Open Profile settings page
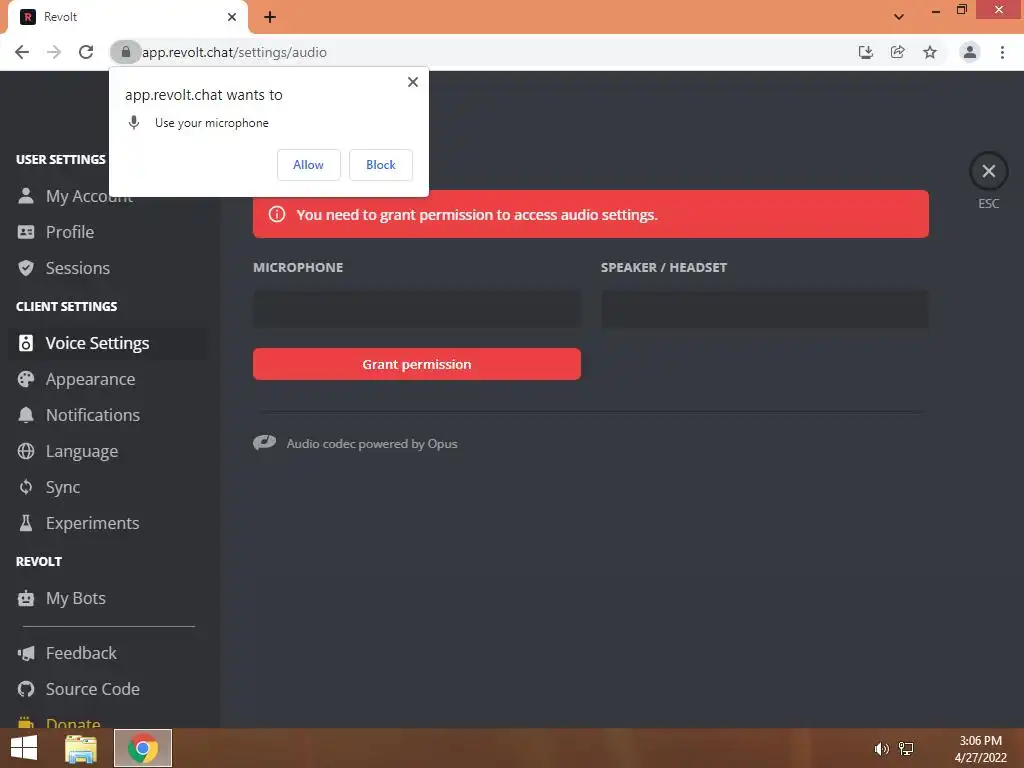The width and height of the screenshot is (1024, 768). tap(108, 232)
